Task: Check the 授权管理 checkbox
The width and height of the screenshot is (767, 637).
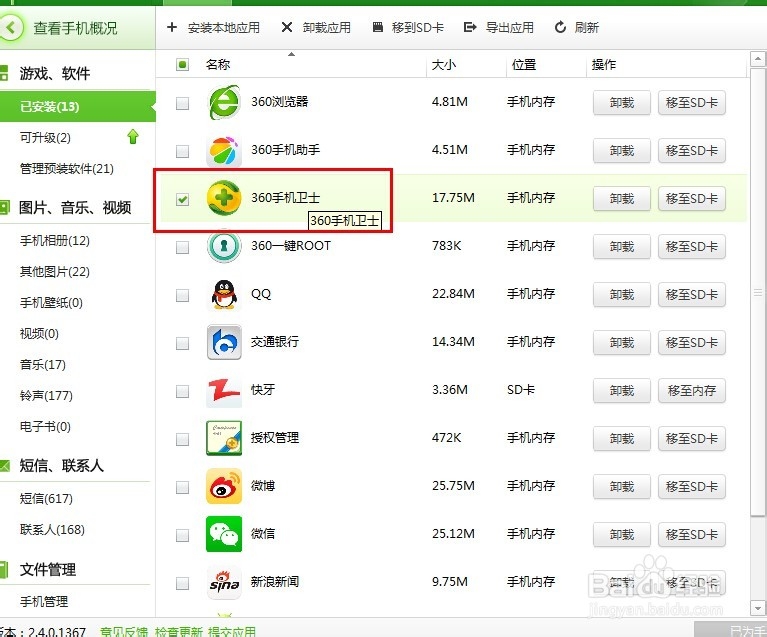Action: click(x=182, y=439)
